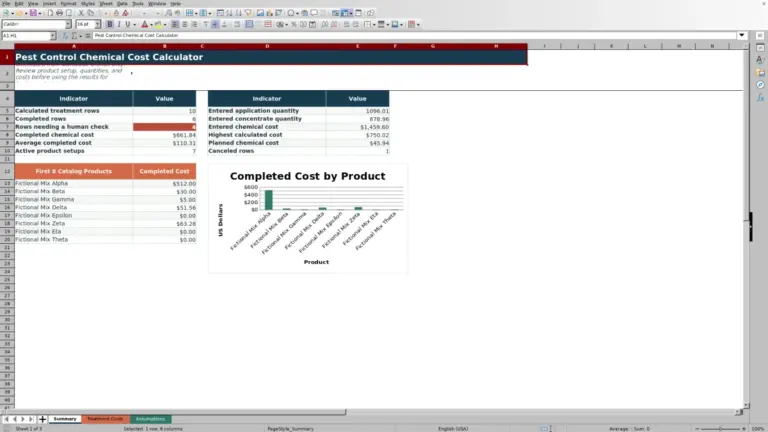The width and height of the screenshot is (768, 432).
Task: Switch to the Treatment Costs sheet tab
Action: coord(105,419)
